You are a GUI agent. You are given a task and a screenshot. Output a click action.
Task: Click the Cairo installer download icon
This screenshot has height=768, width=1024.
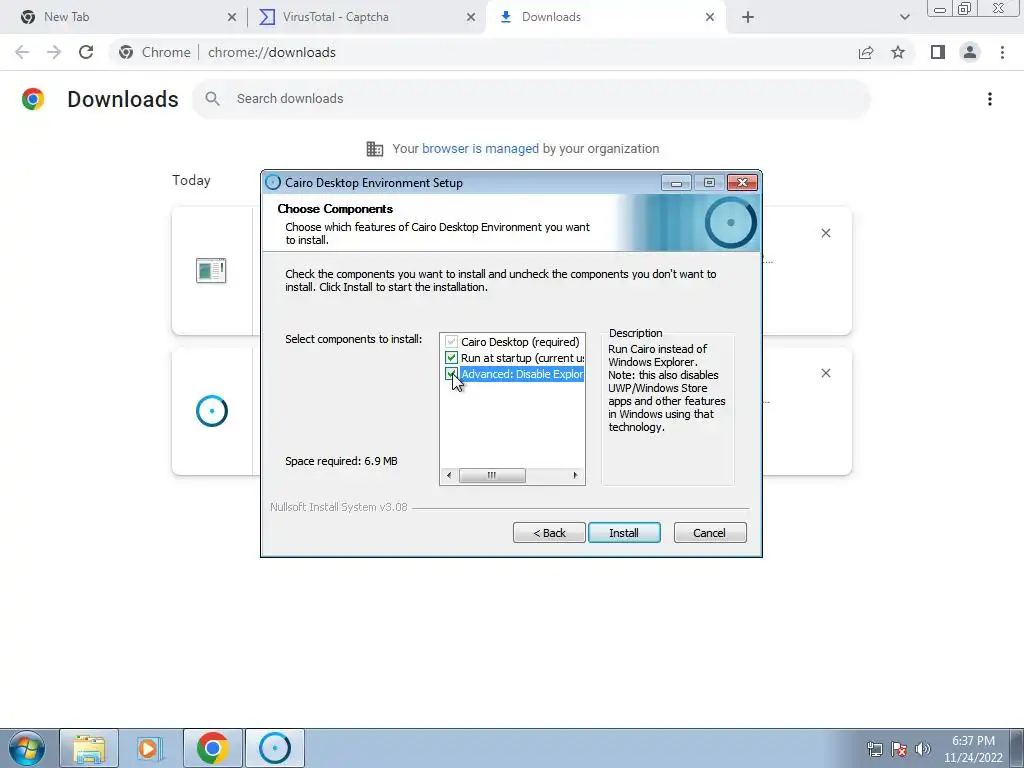tap(212, 411)
